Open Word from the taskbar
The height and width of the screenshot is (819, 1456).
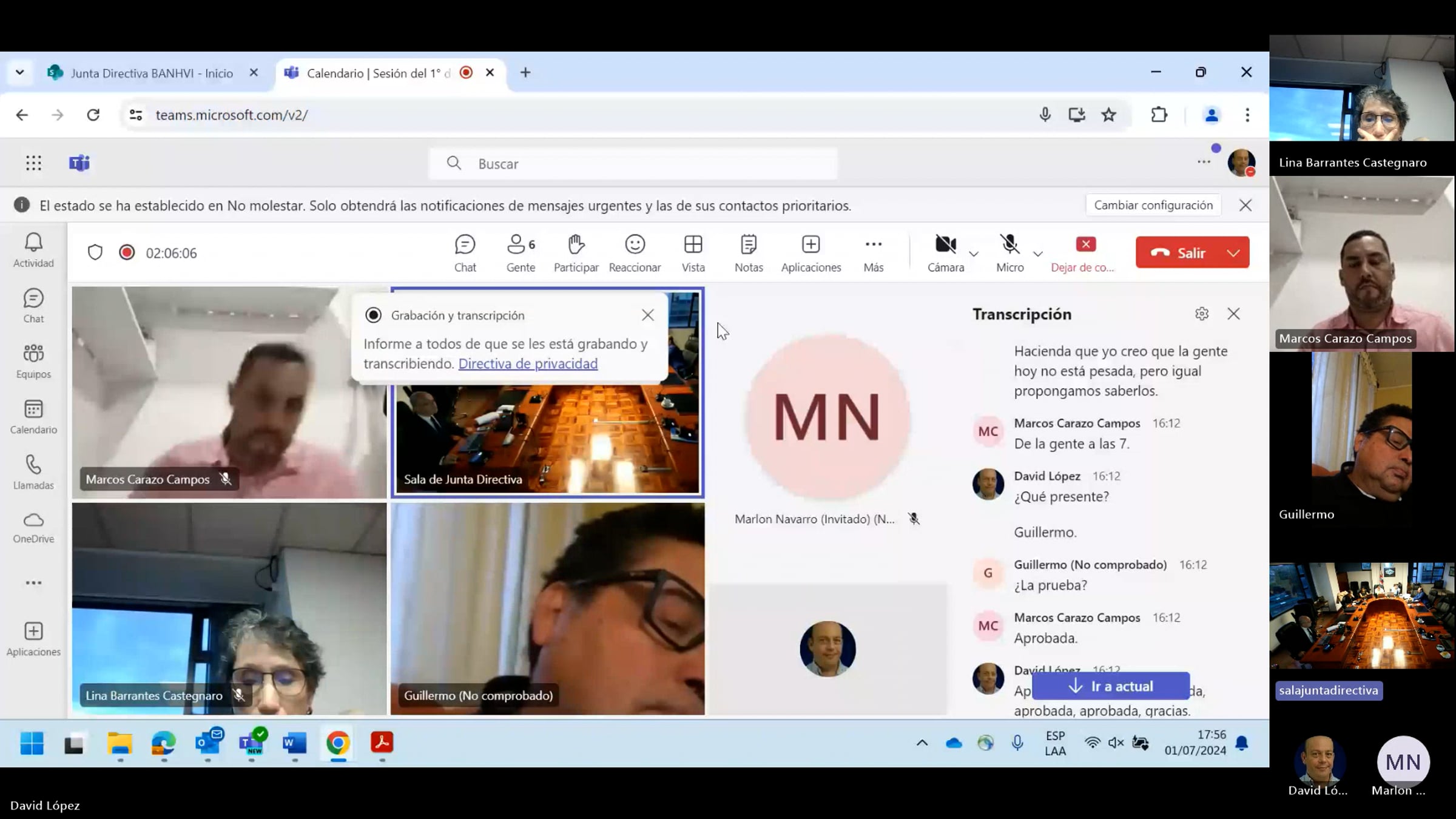[295, 743]
